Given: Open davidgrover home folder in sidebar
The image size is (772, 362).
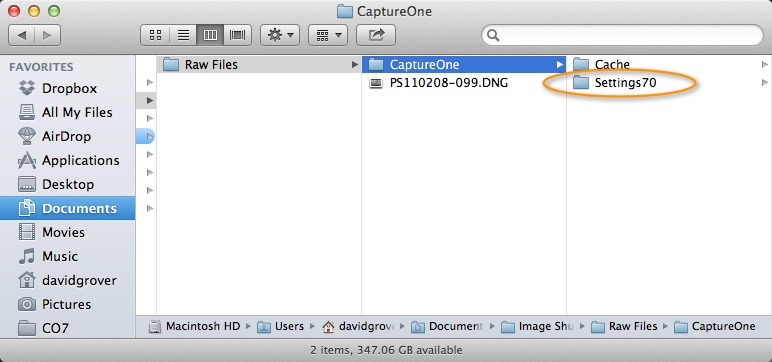Looking at the screenshot, I should click(67, 280).
